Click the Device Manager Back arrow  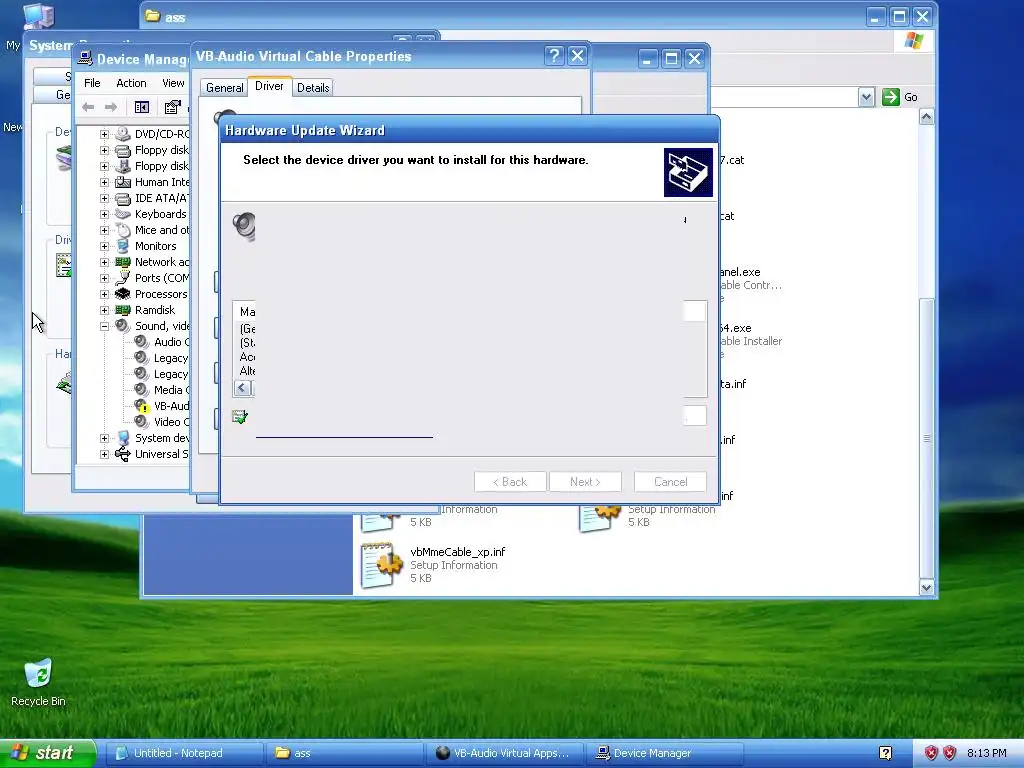(x=88, y=107)
